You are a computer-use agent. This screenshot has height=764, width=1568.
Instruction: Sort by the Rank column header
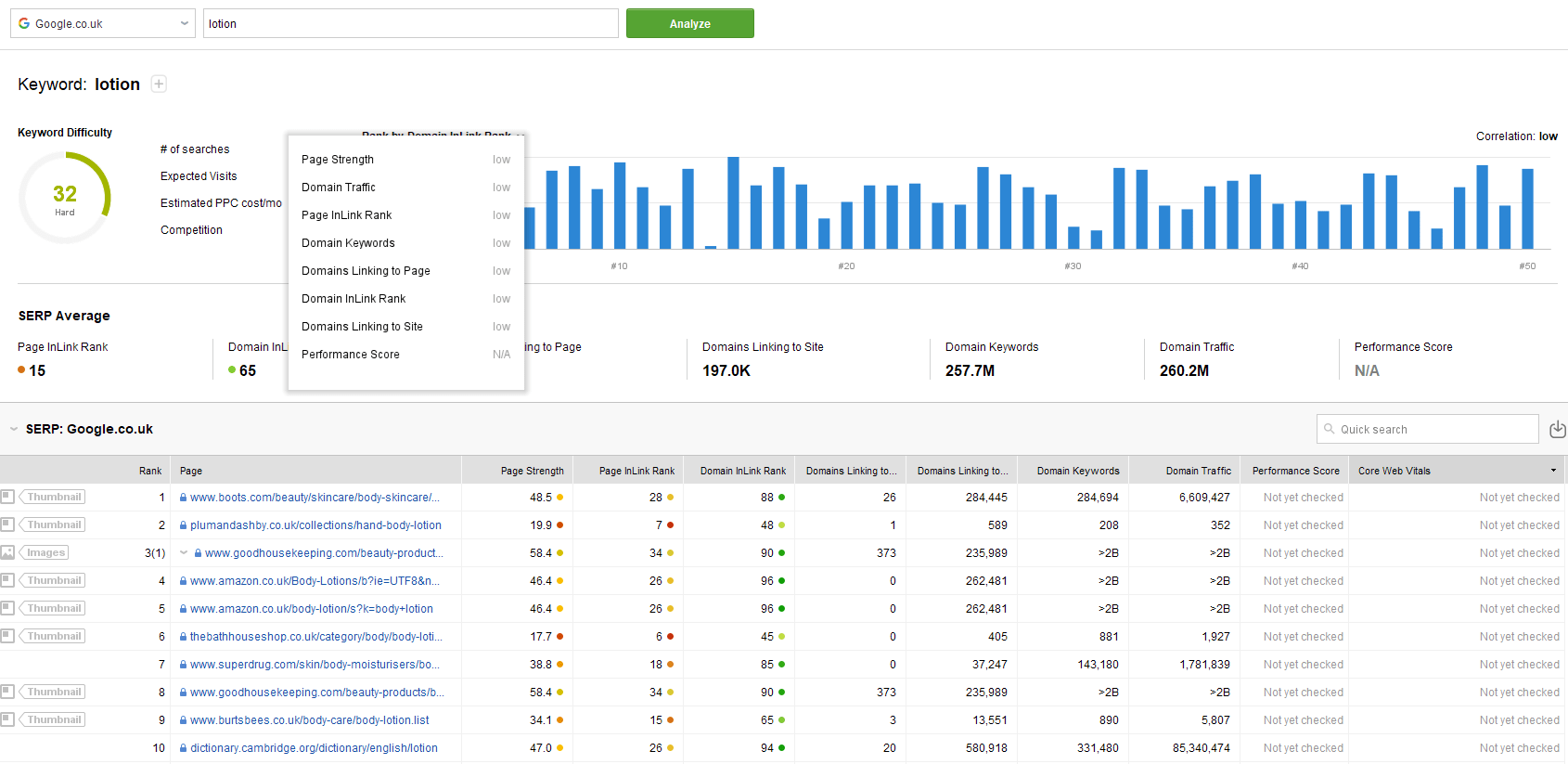[x=150, y=471]
